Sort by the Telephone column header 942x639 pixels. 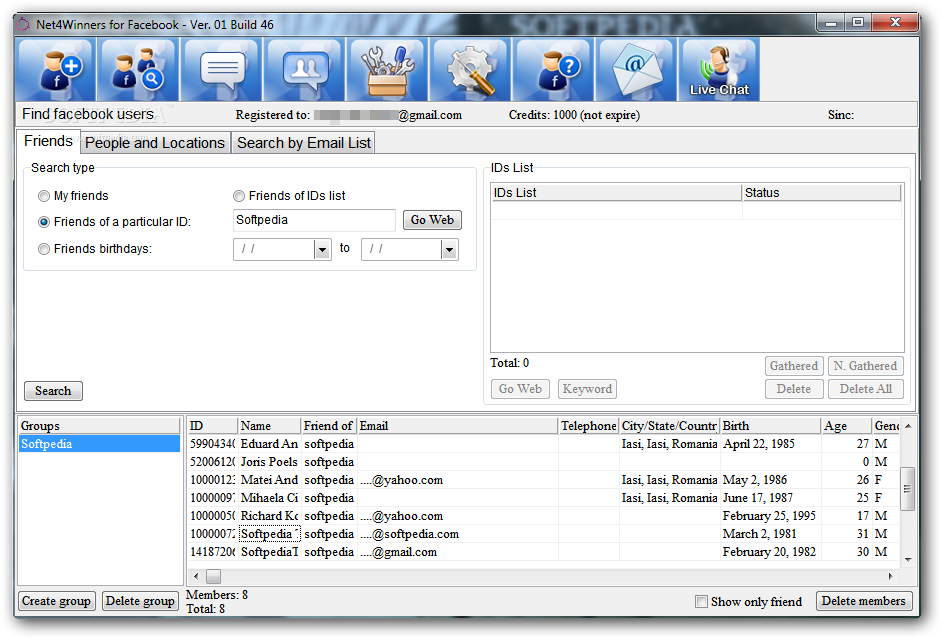point(589,426)
